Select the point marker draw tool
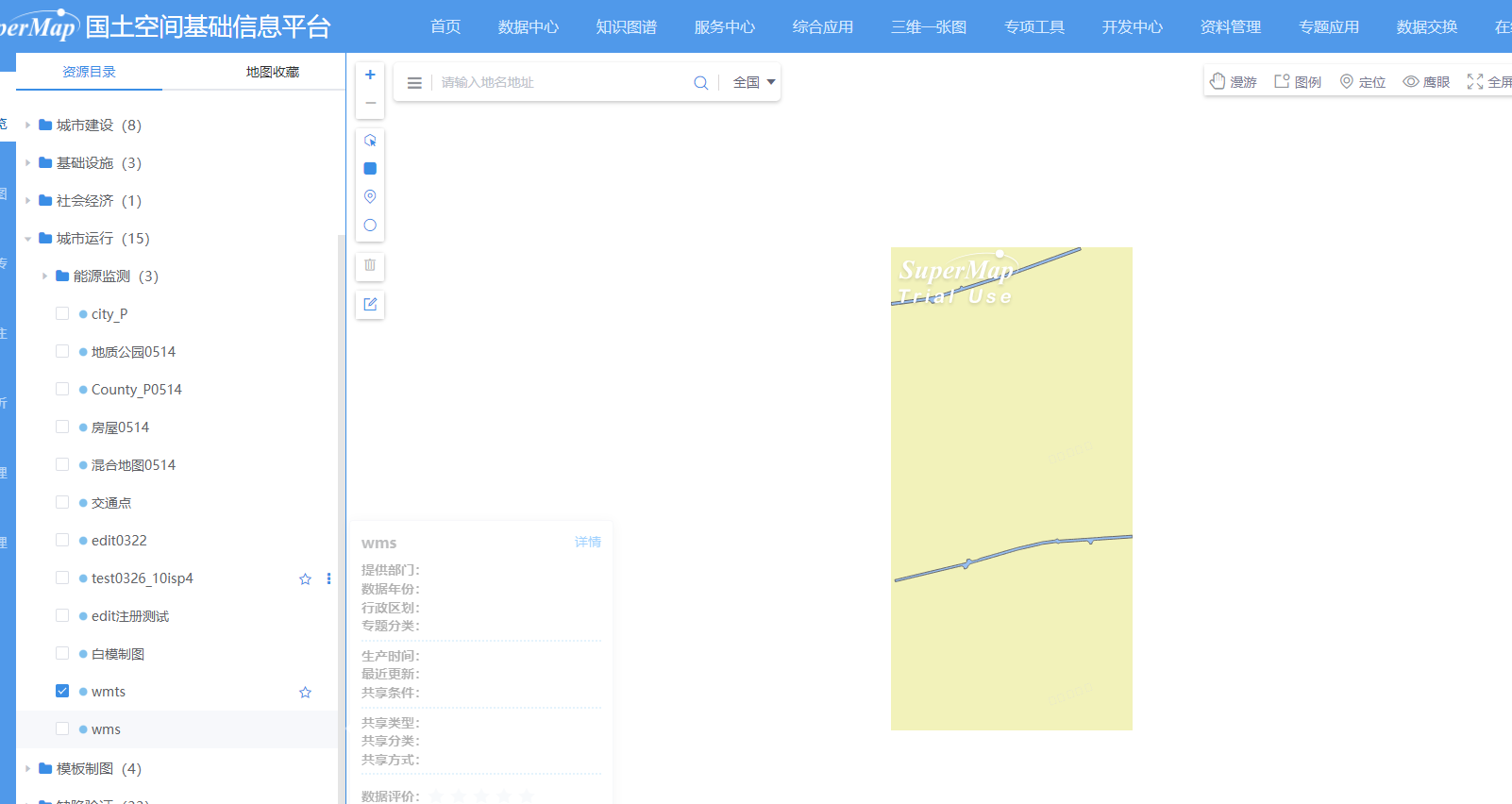 pyautogui.click(x=370, y=196)
